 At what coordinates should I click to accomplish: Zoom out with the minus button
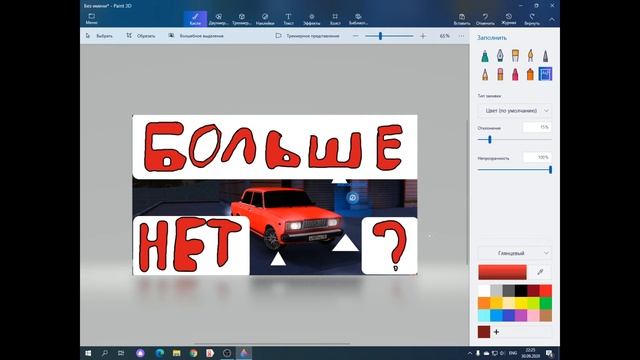(x=356, y=36)
